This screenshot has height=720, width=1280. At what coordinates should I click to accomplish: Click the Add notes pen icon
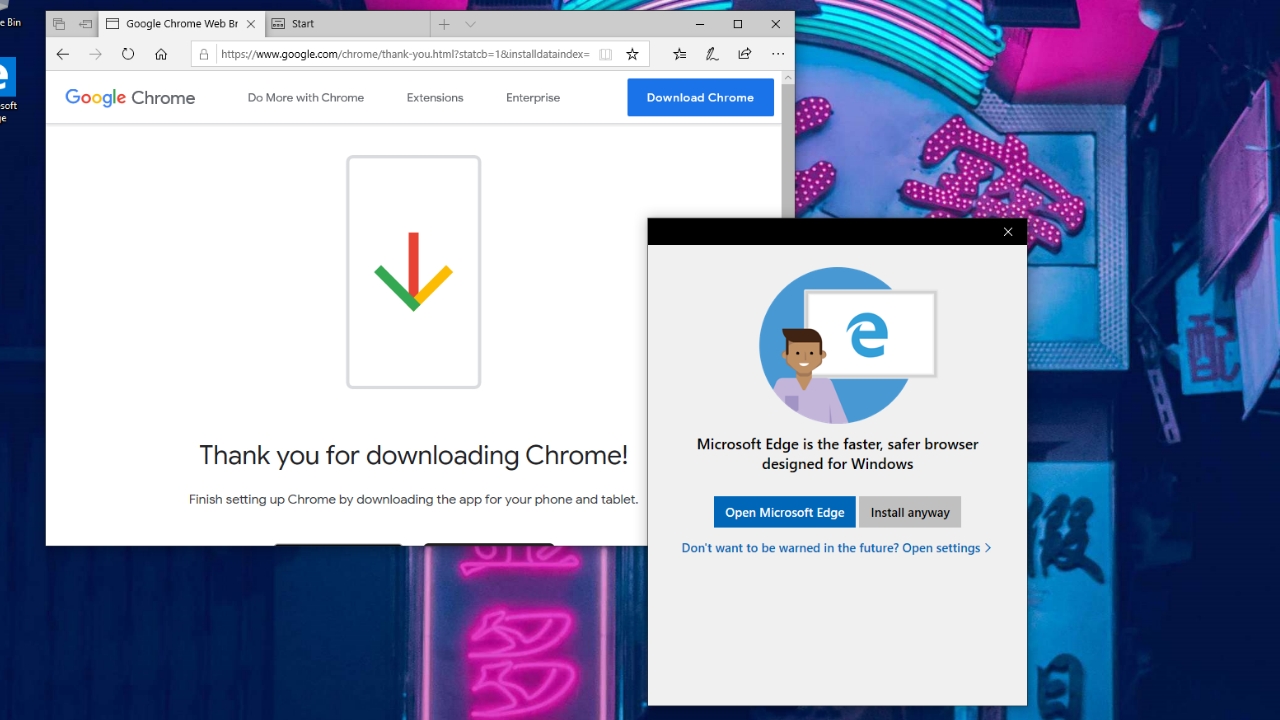[712, 54]
